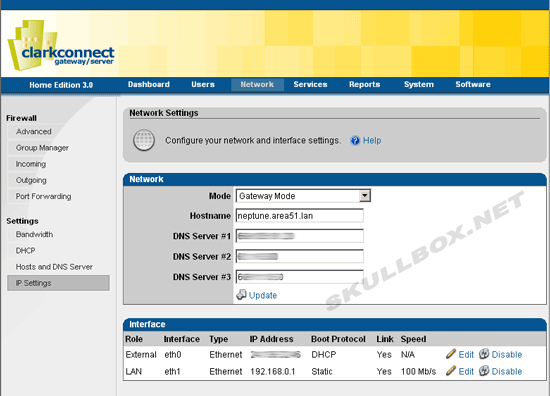
Task: Open the Advanced firewall page
Action: (x=34, y=132)
